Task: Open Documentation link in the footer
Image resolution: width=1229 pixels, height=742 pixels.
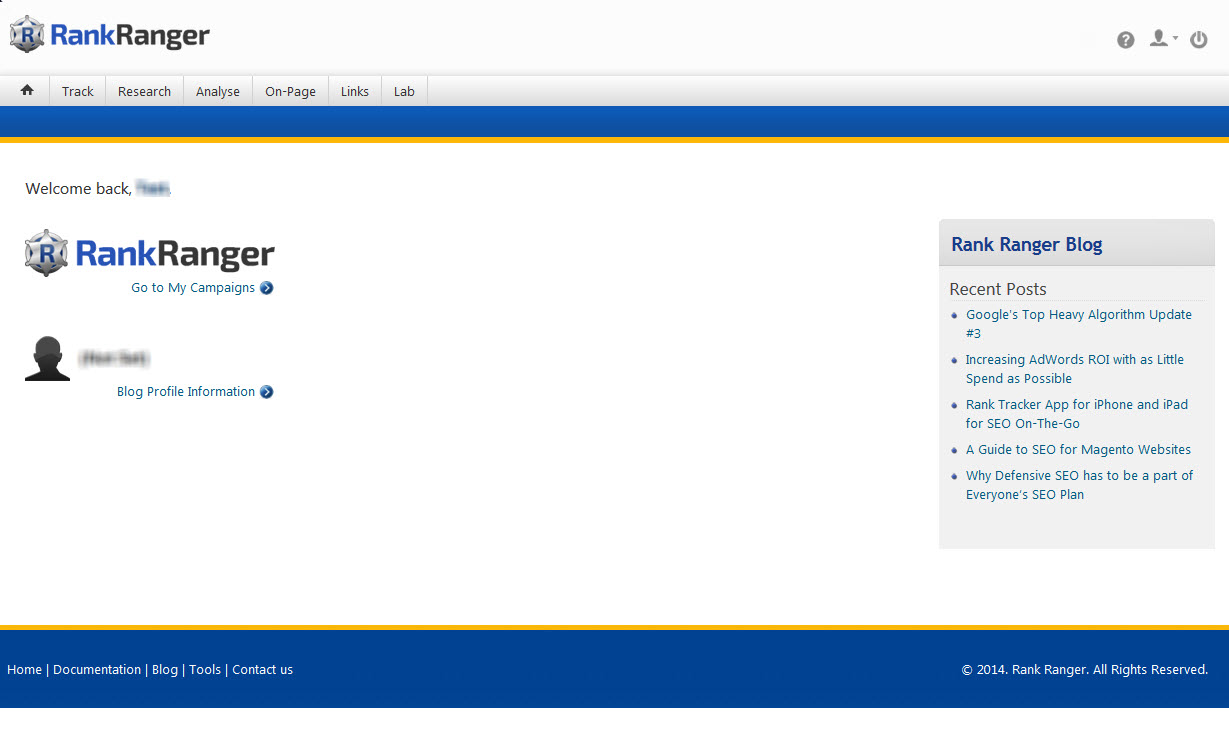Action: click(x=97, y=670)
